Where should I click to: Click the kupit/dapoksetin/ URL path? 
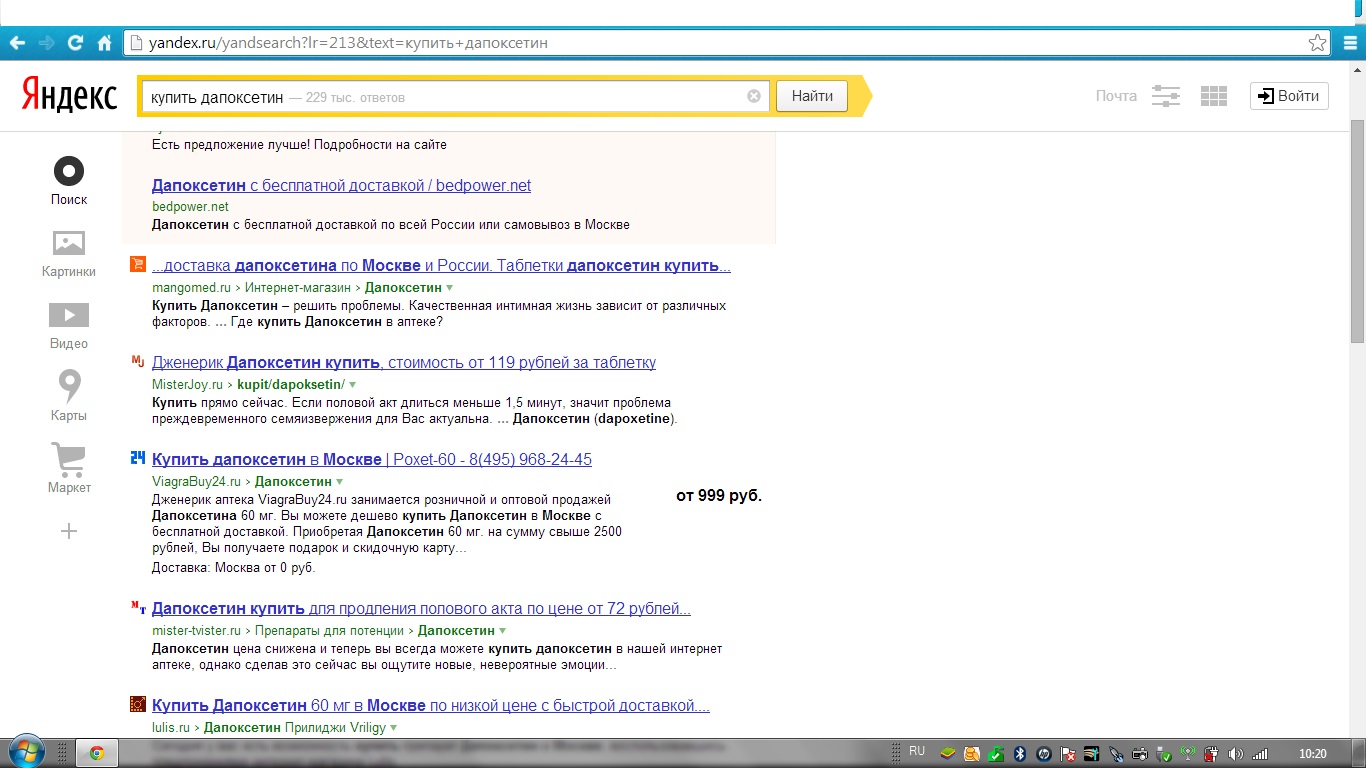[291, 385]
